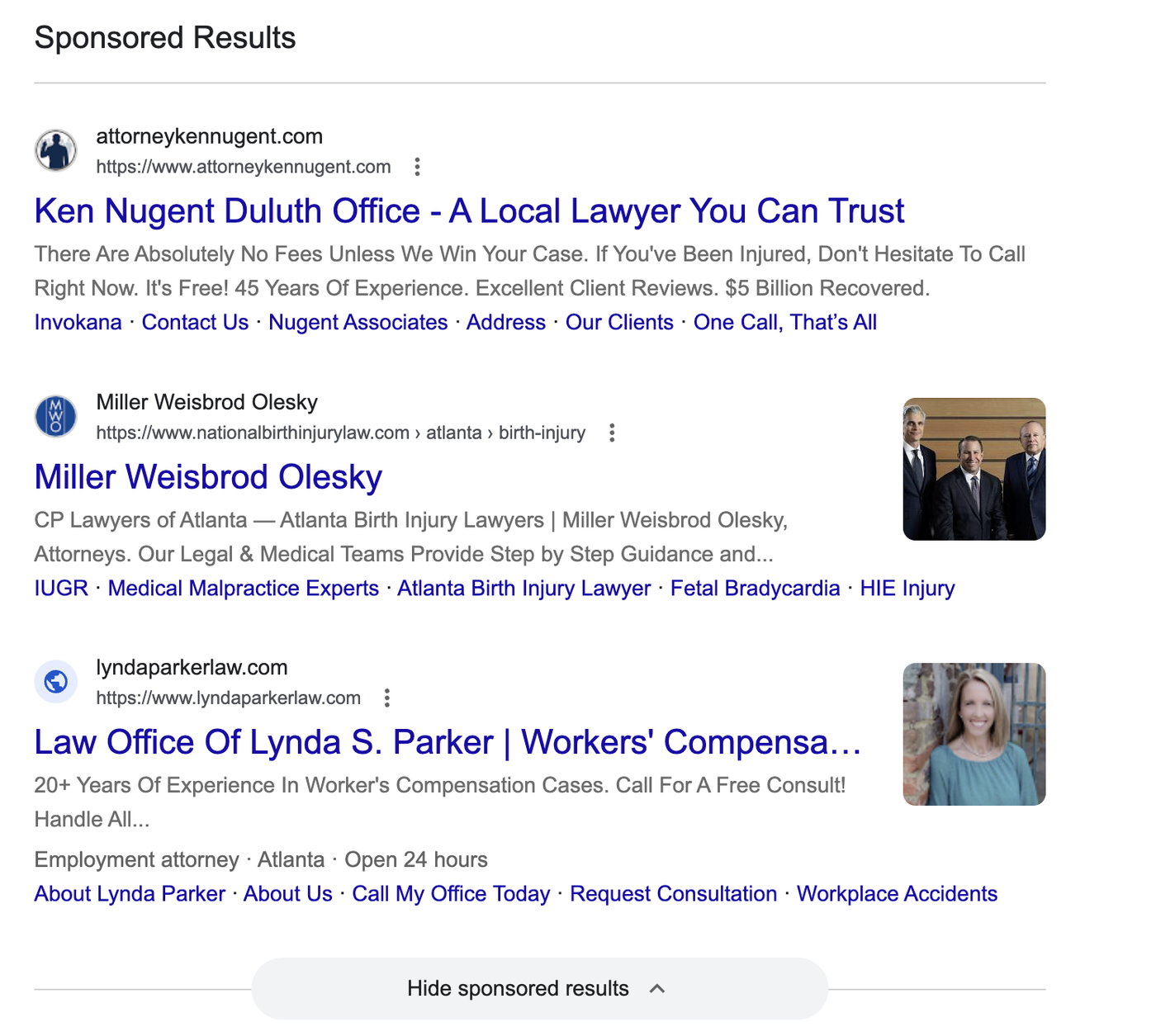Screen dimensions: 1156x1036
Task: Open the Miller Weisbrod Olesky headline link
Action: 208,477
